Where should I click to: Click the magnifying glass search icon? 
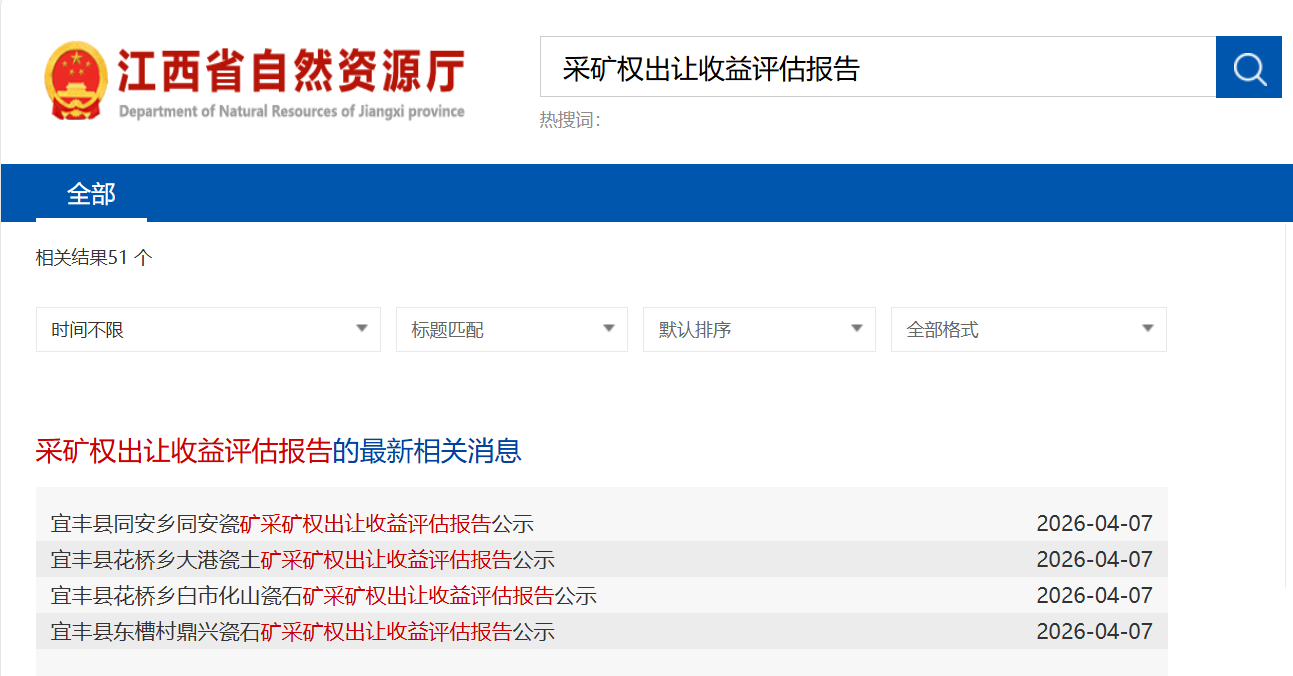tap(1248, 67)
